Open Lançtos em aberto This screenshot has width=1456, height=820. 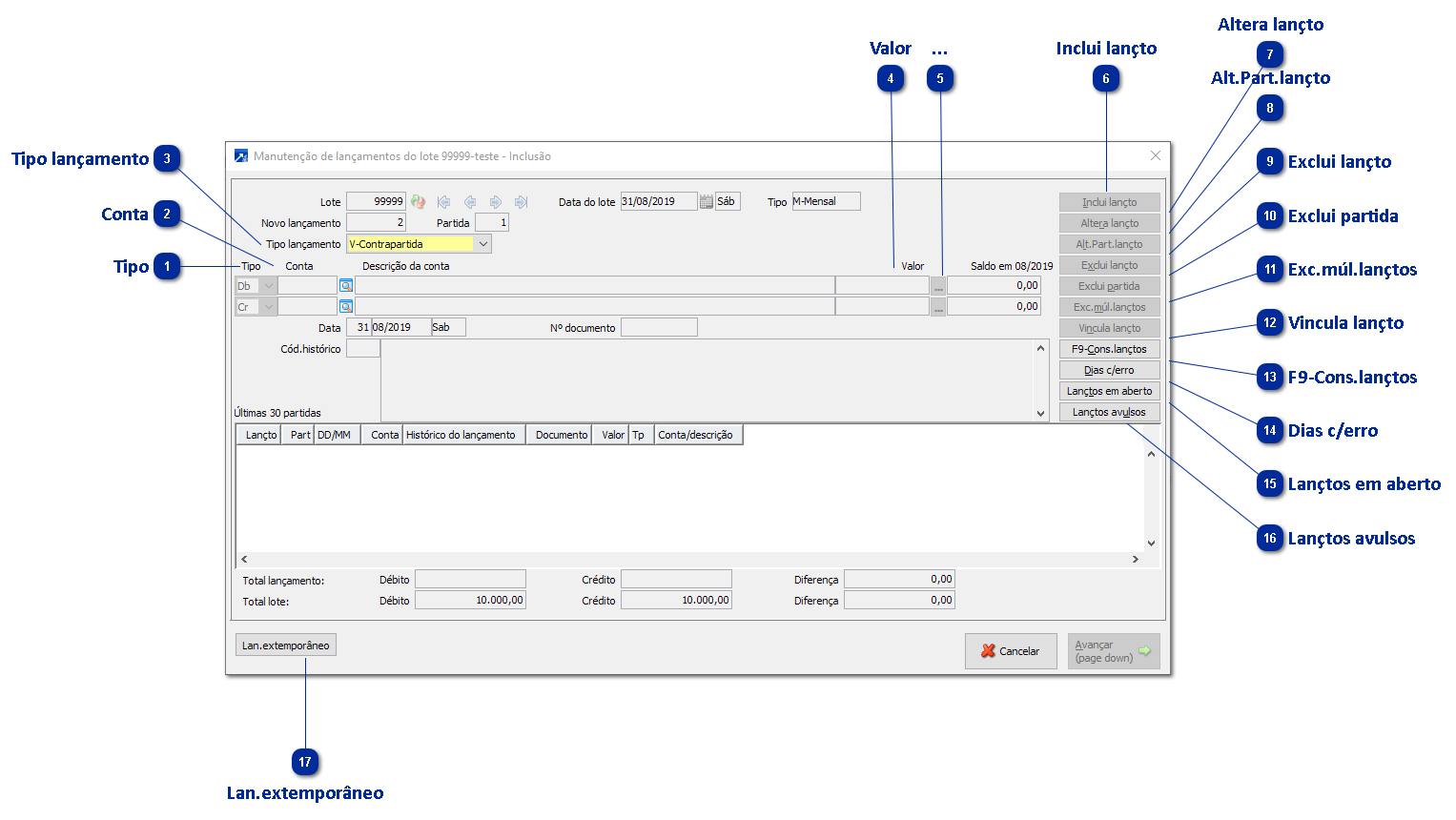(x=1110, y=391)
